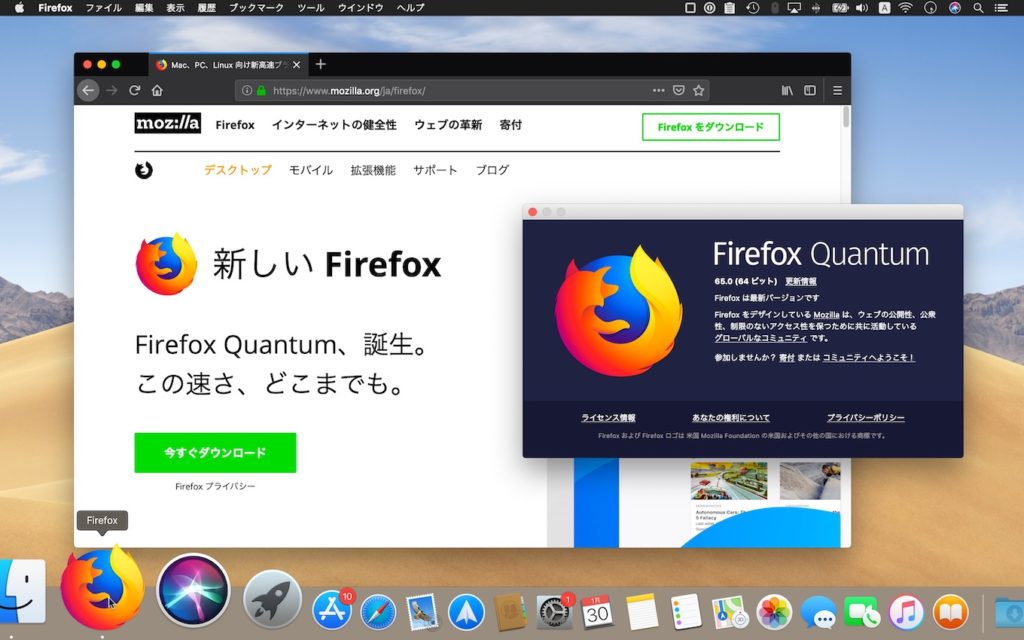Open a new tab with the plus button
The width and height of the screenshot is (1024, 640).
click(320, 64)
